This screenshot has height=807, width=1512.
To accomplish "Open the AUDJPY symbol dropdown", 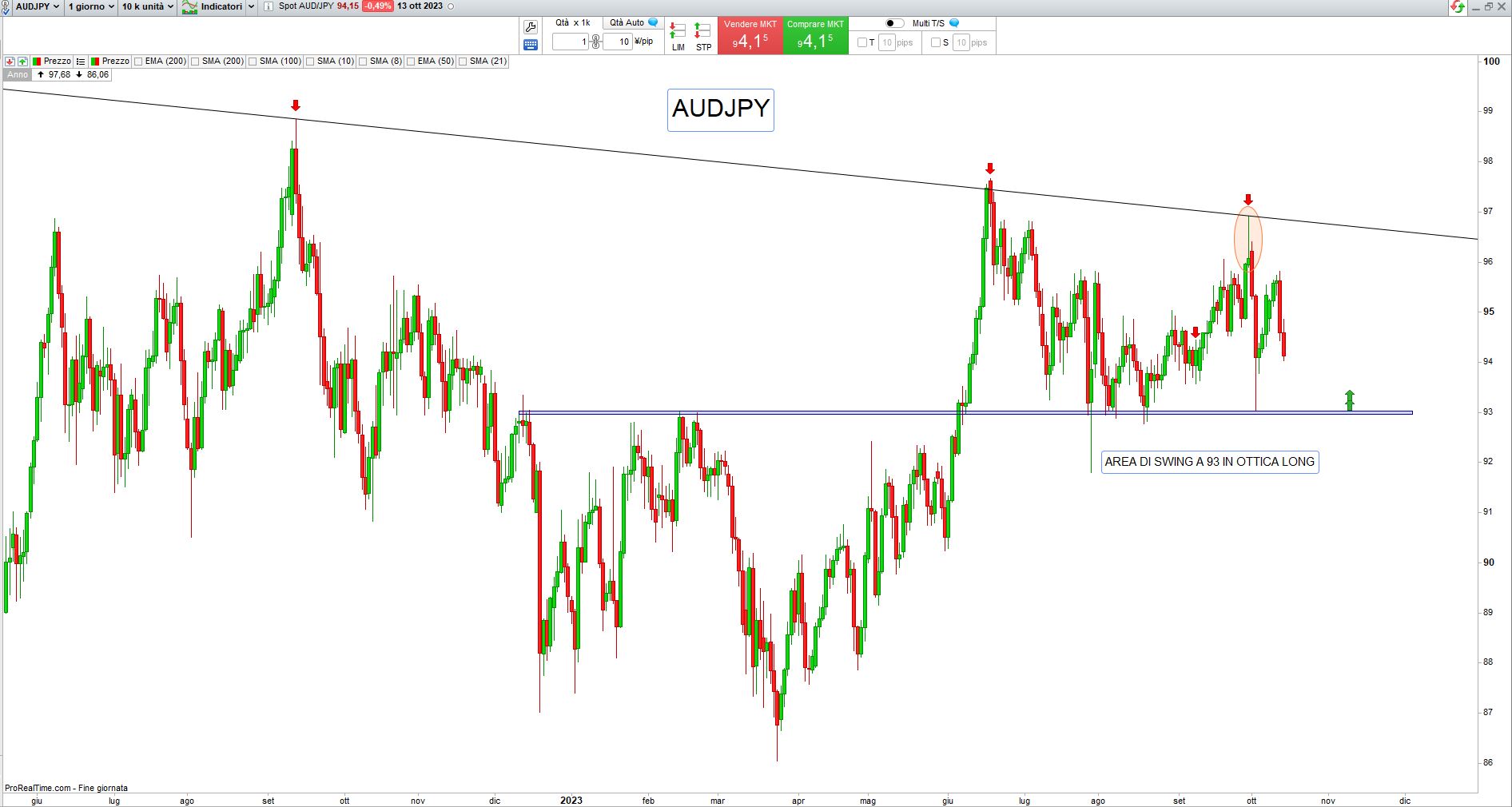I will 37,6.
